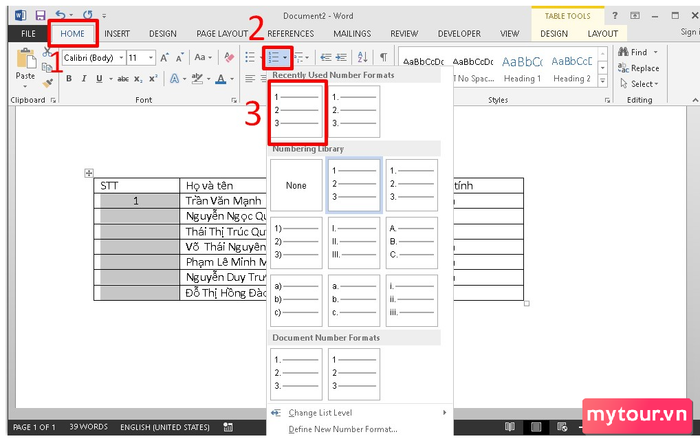Switch to the INSERT tab
The width and height of the screenshot is (700, 444).
click(117, 34)
